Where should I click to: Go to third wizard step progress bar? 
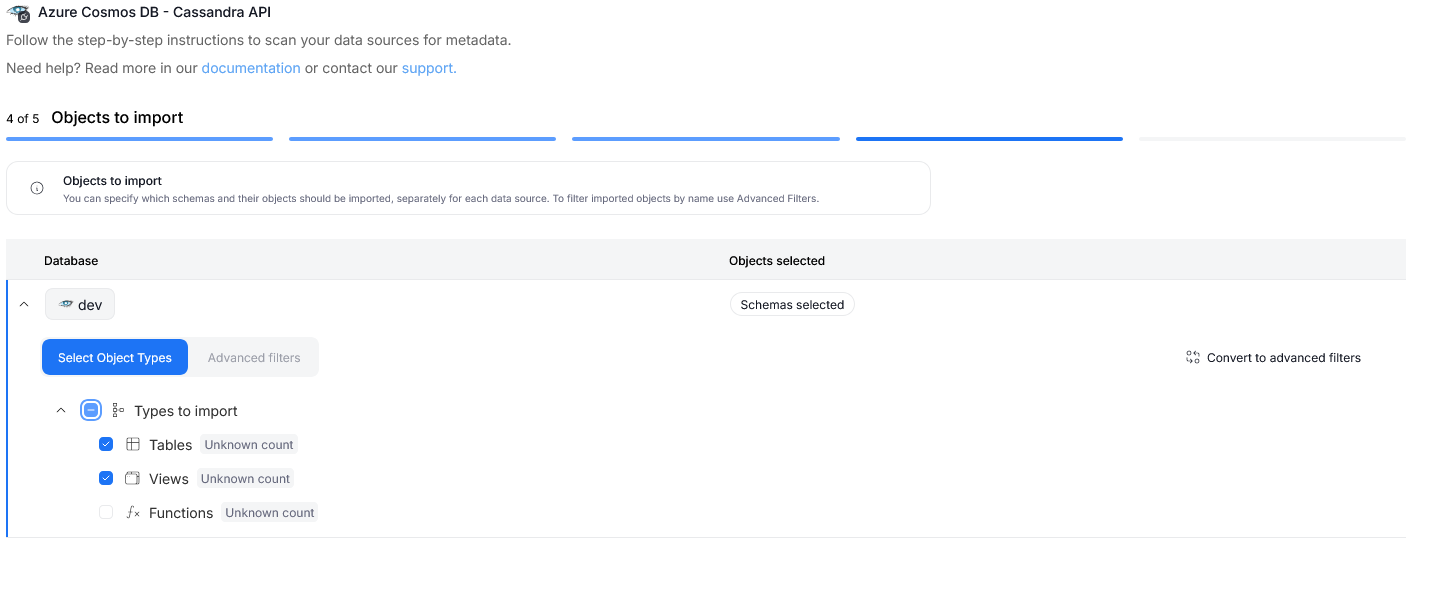tap(706, 139)
